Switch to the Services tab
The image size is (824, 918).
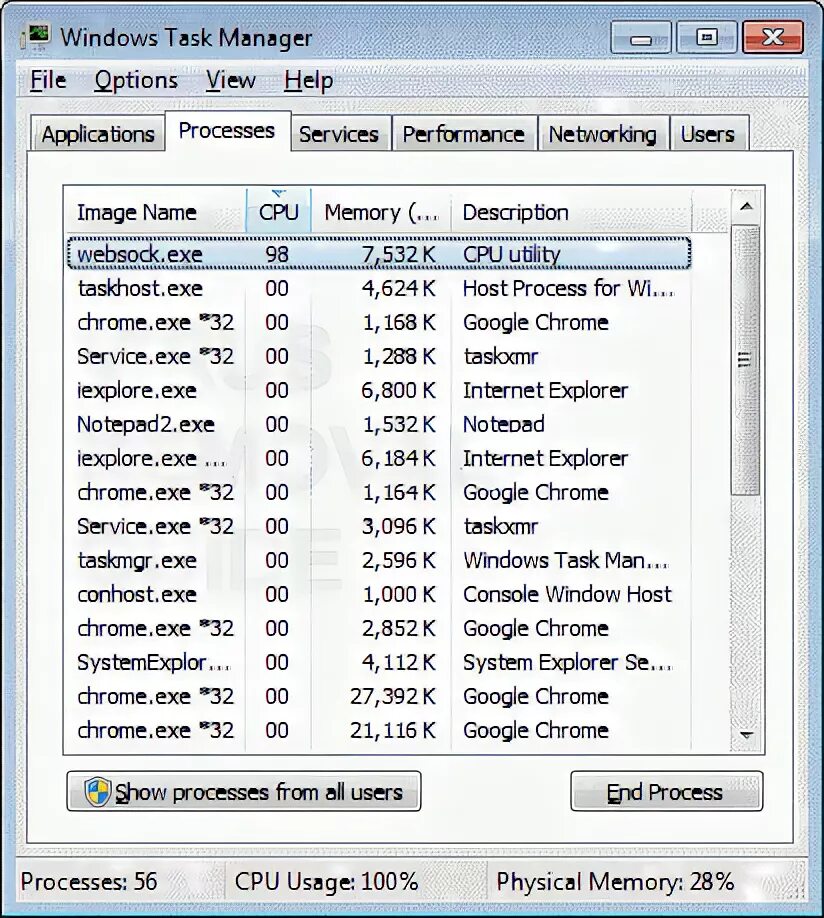pyautogui.click(x=339, y=134)
